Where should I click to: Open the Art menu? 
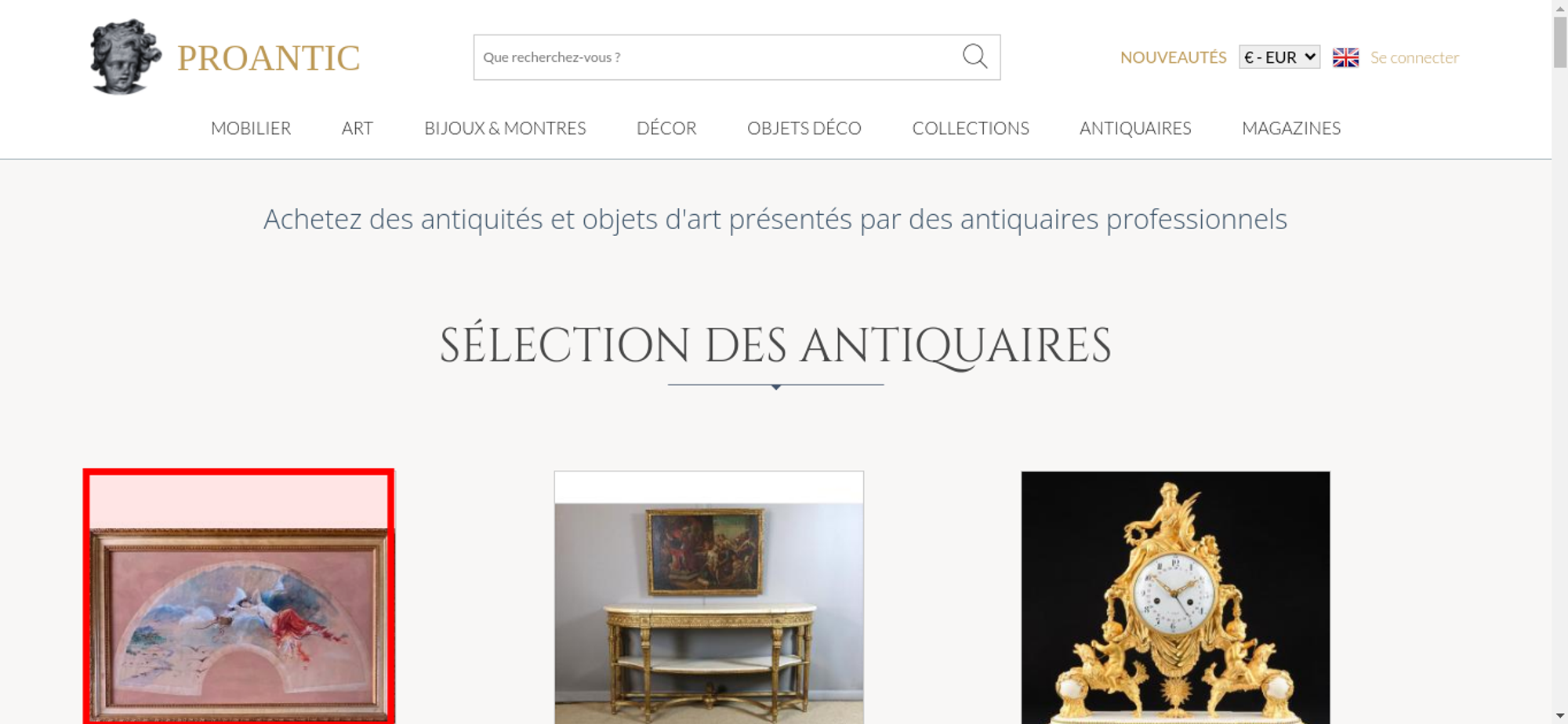[x=358, y=128]
